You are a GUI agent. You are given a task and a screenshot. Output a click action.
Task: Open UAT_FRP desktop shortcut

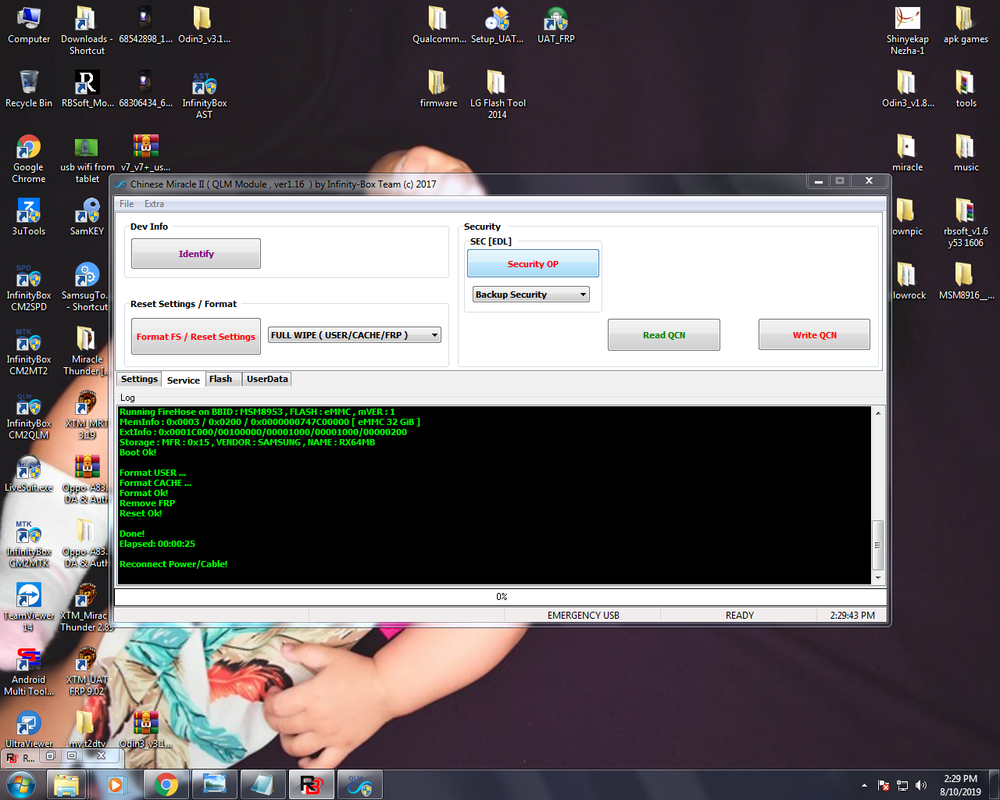point(555,26)
